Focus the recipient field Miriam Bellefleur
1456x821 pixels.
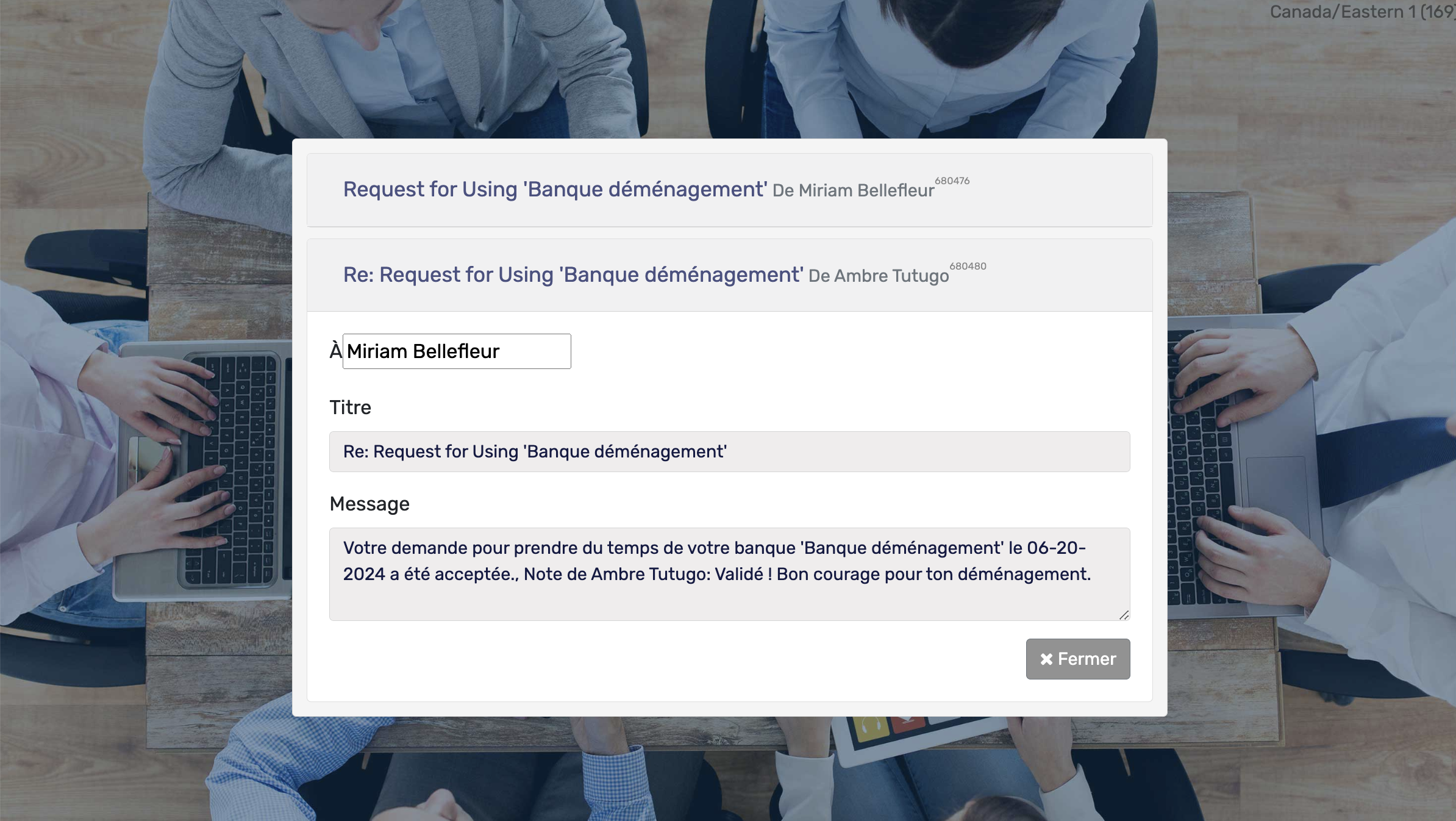point(456,351)
